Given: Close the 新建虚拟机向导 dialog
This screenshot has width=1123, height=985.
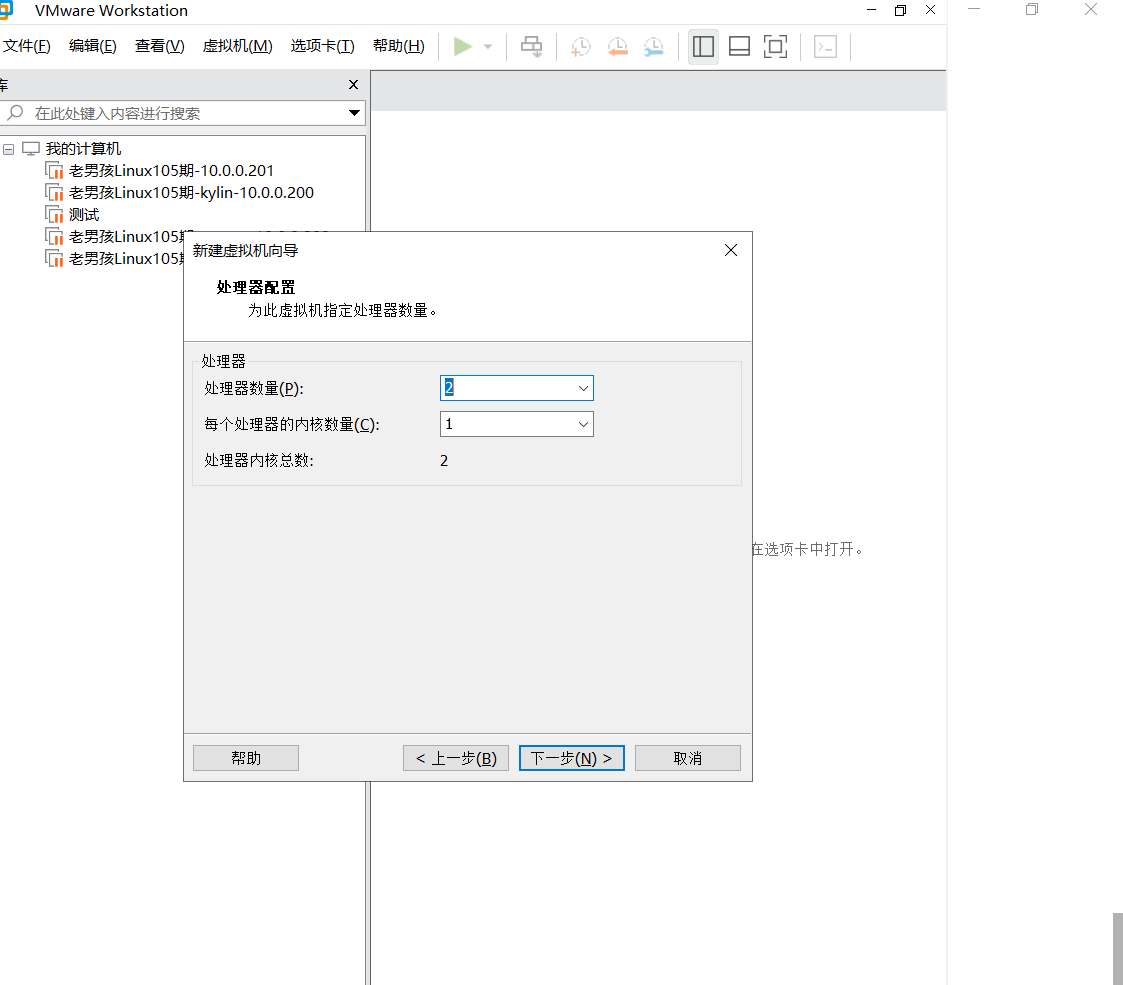Looking at the screenshot, I should point(731,250).
